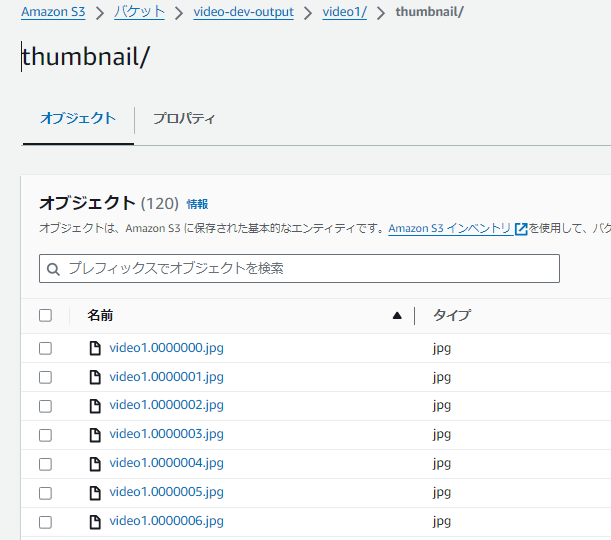Open the Amazon S3 breadcrumb link

click(53, 12)
